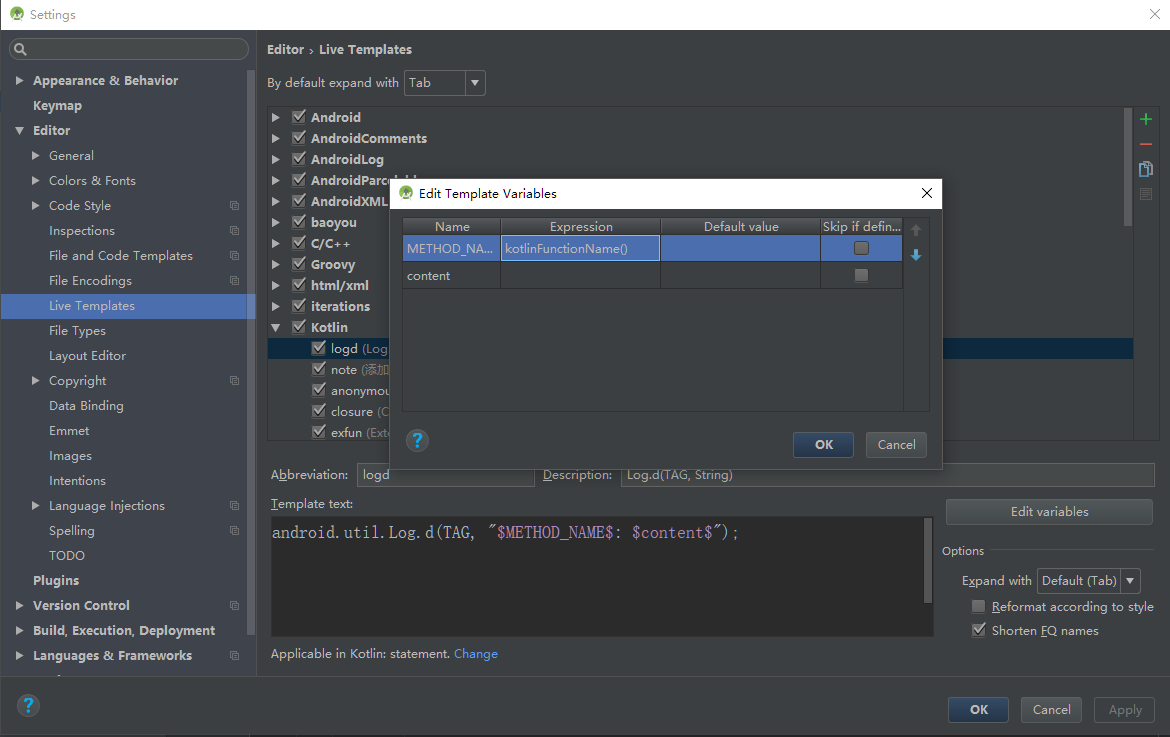
Task: Open the Plugins settings section
Action: click(x=55, y=580)
